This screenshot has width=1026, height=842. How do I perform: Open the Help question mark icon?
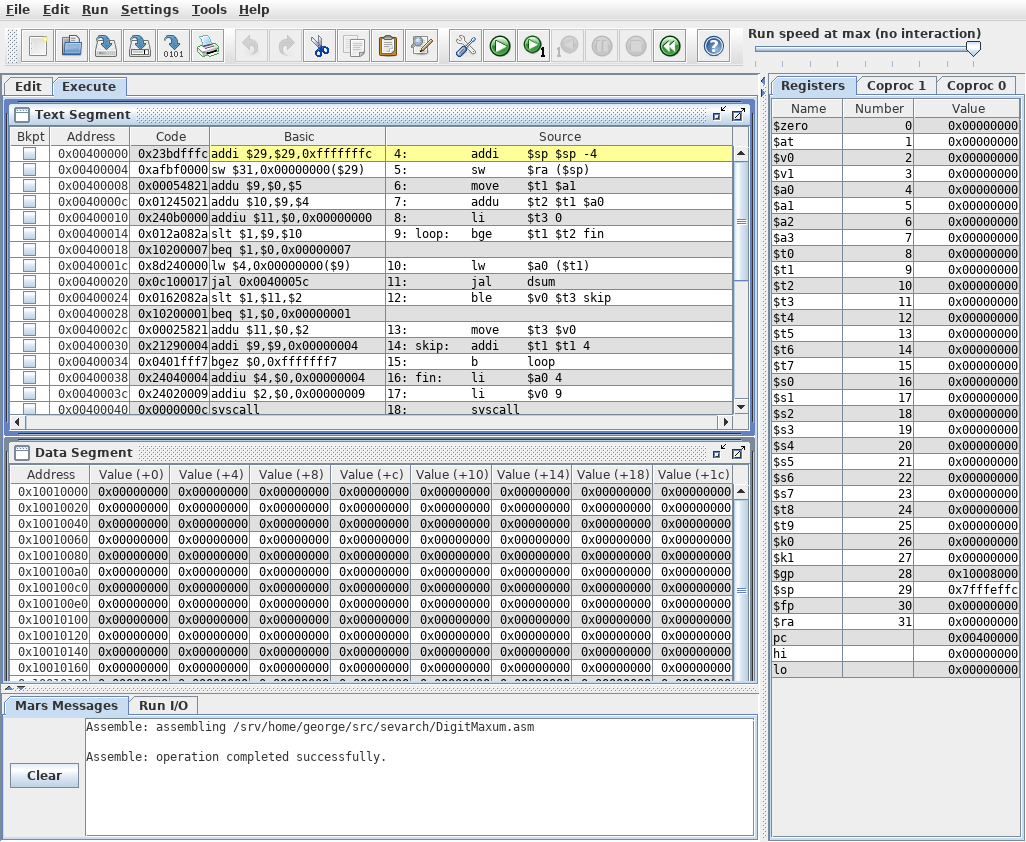click(713, 46)
